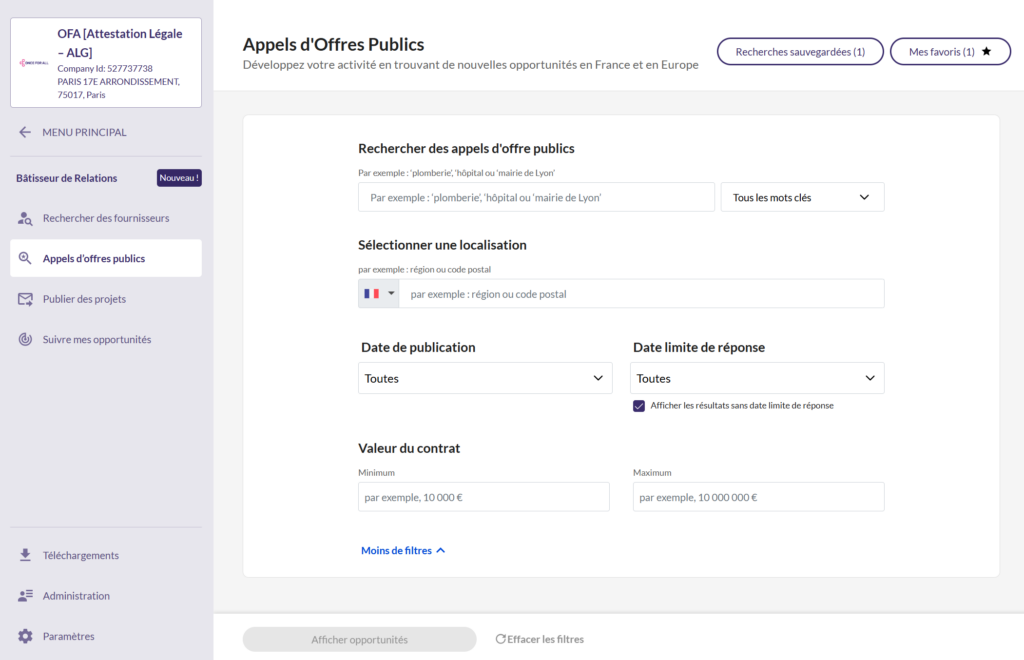This screenshot has height=660, width=1024.
Task: Uncheck 'Afficher les résultats sans date limite de réponse'
Action: click(x=639, y=406)
